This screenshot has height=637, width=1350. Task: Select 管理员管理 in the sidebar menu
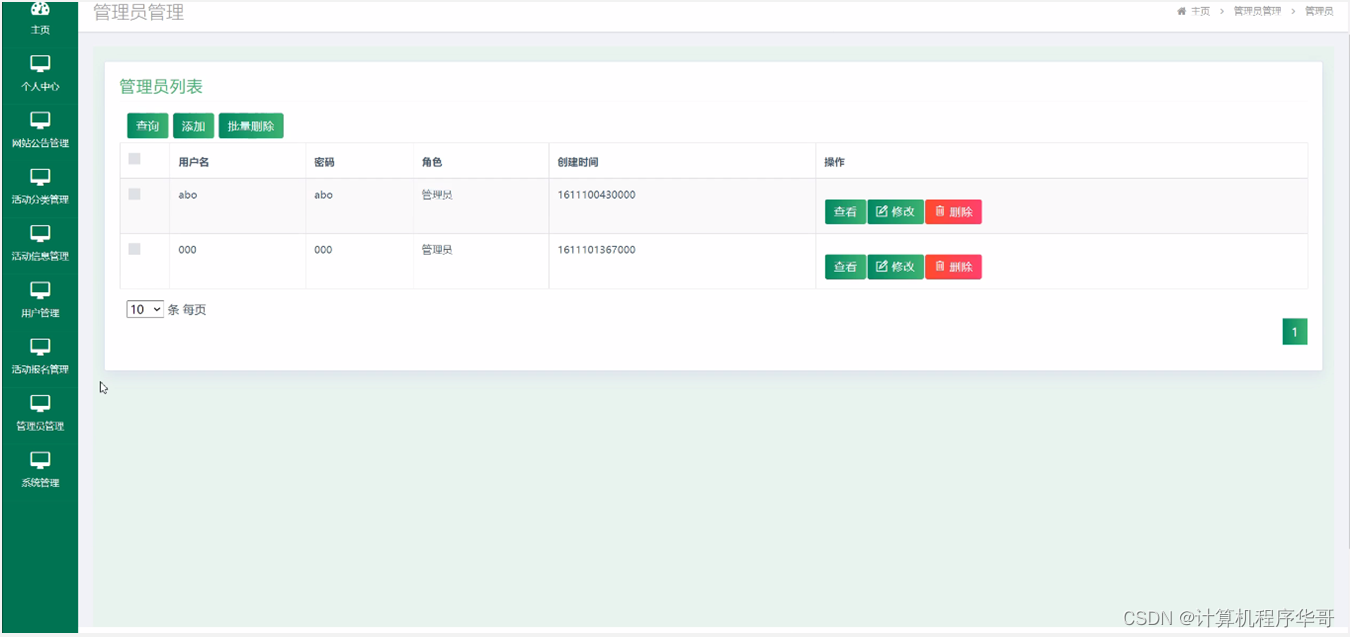[x=40, y=412]
